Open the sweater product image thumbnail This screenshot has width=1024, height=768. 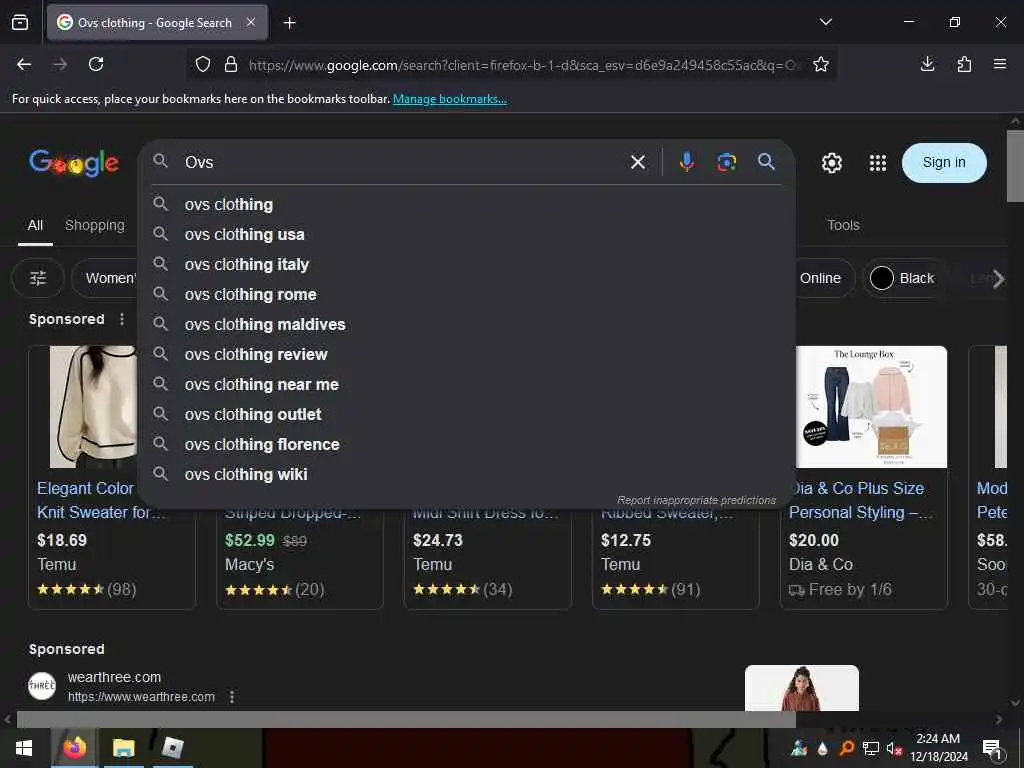(93, 407)
